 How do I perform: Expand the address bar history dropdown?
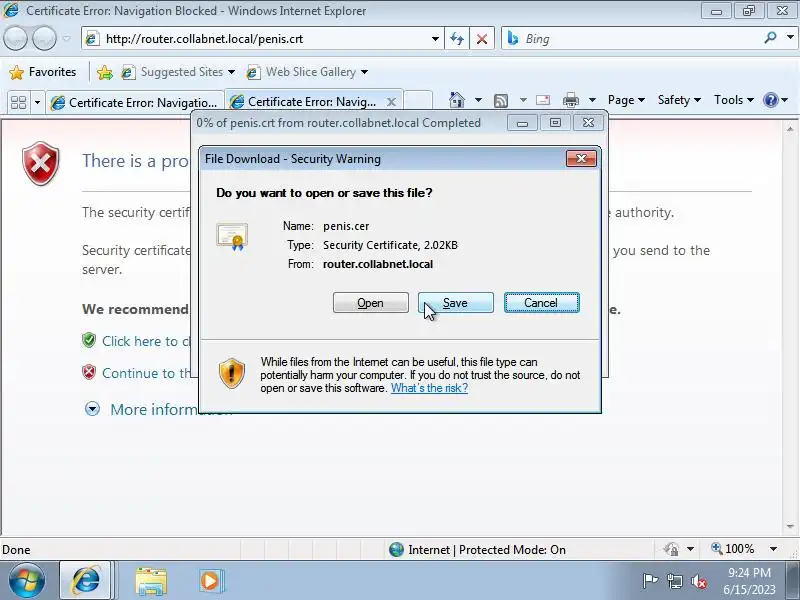pyautogui.click(x=435, y=39)
